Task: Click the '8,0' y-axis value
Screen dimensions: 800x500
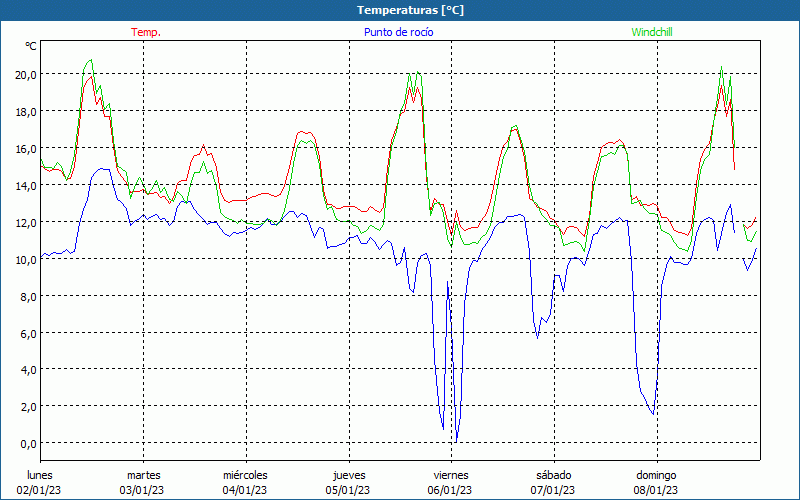Action: point(29,296)
